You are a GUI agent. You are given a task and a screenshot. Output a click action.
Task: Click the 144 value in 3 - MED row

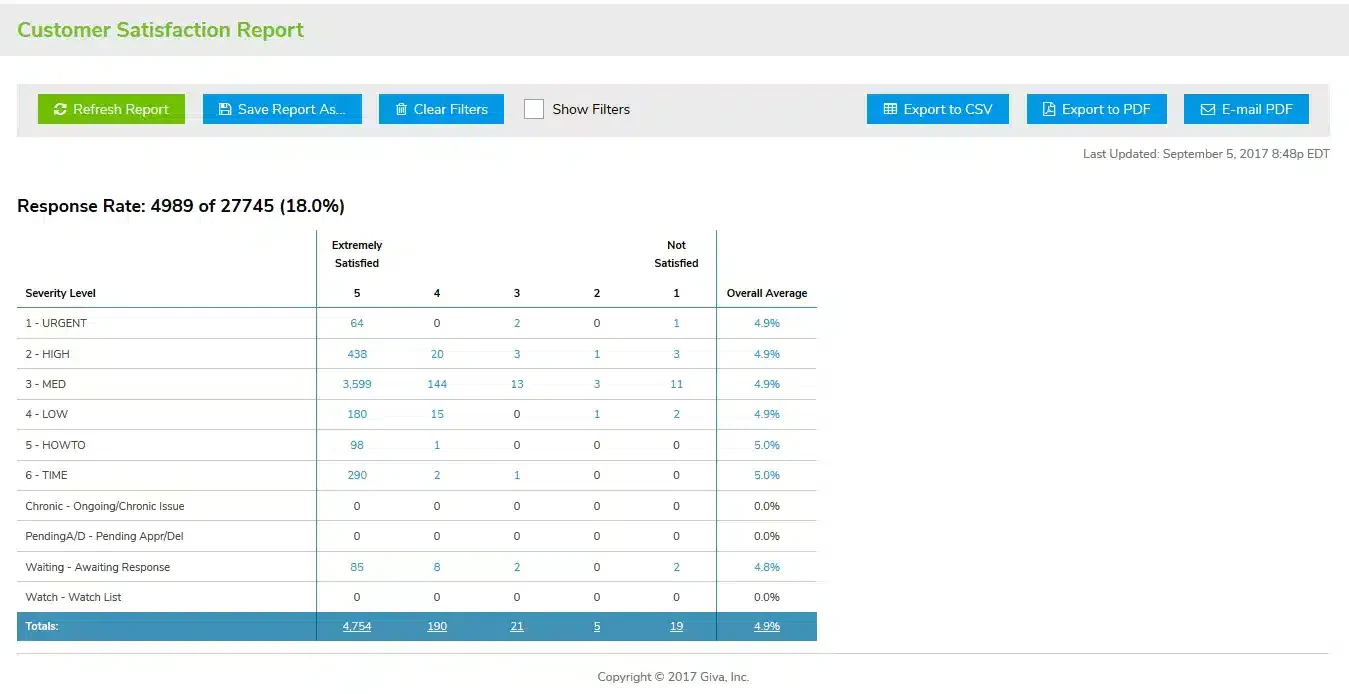437,384
